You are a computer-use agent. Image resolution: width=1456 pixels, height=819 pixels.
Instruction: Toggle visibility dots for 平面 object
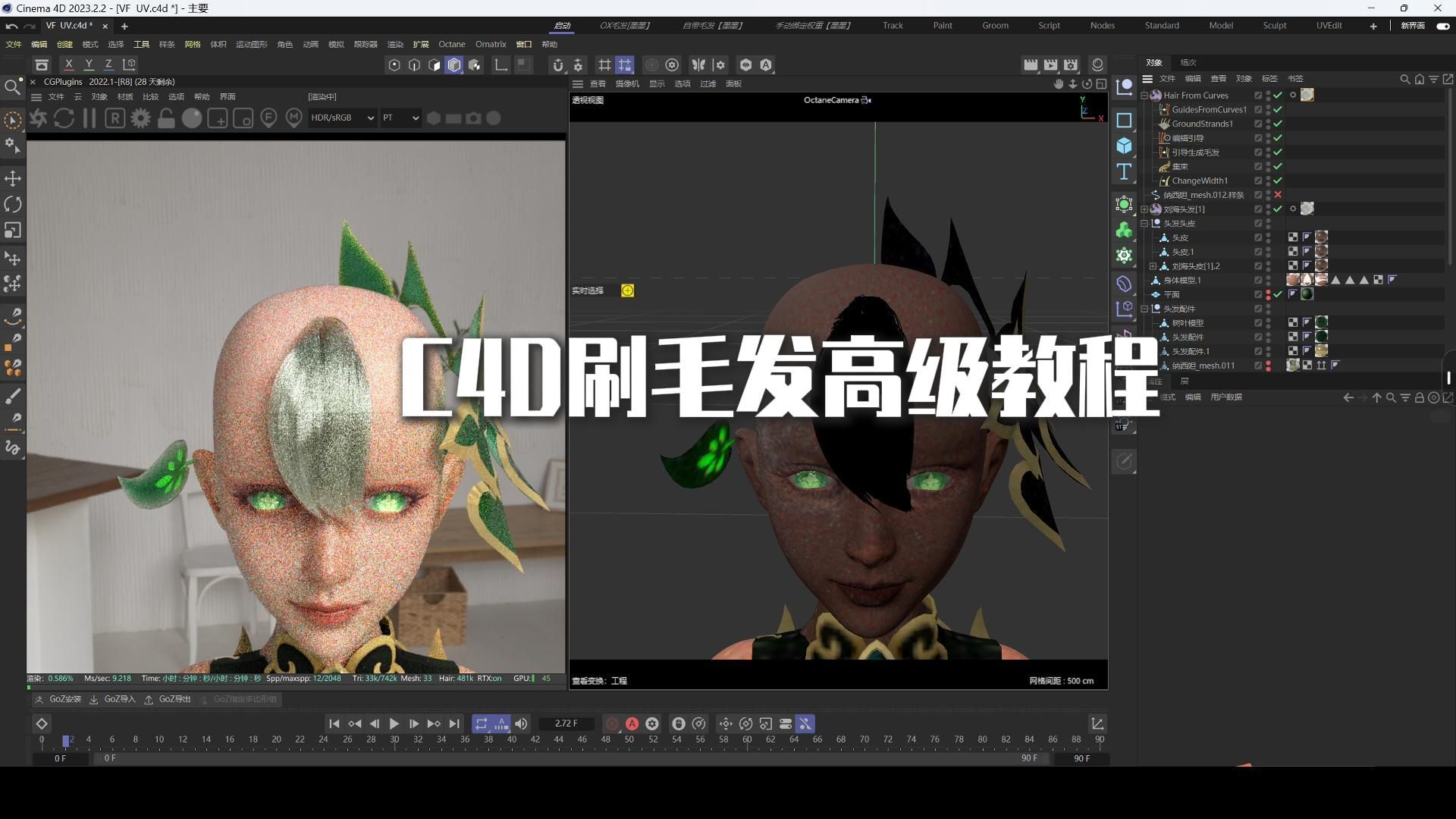[1268, 294]
